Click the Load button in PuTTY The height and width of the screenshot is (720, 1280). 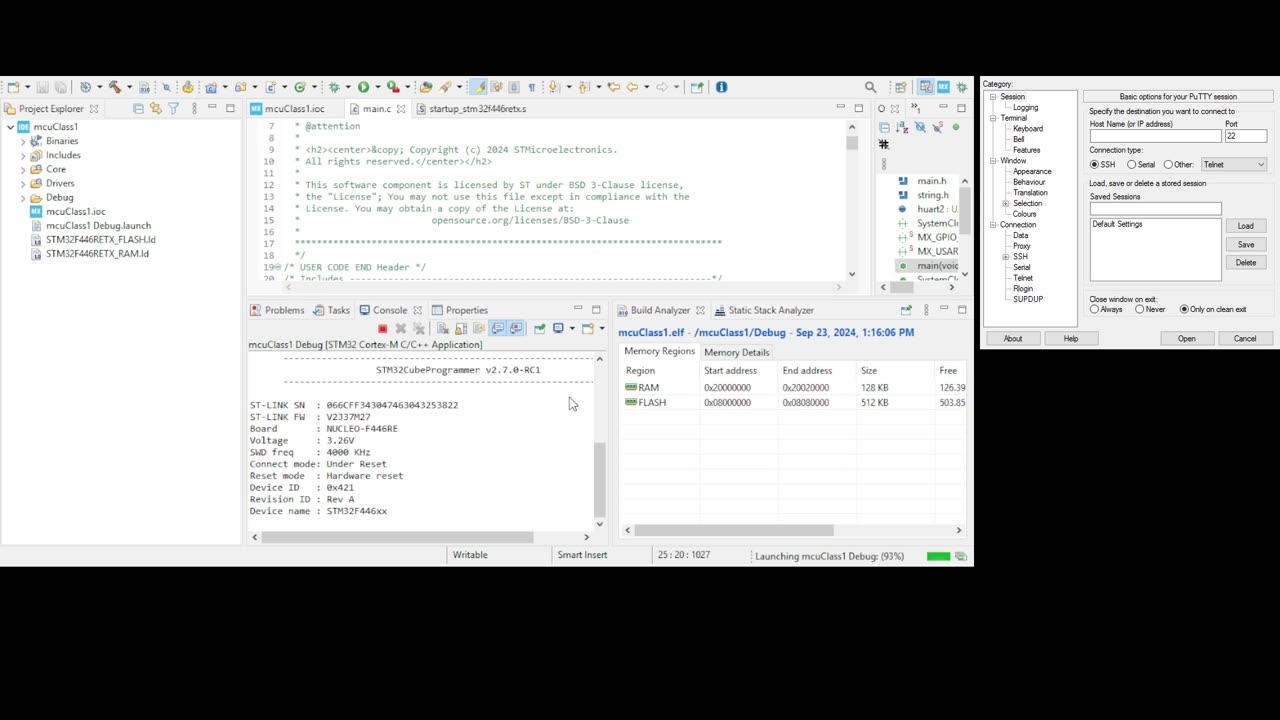[x=1245, y=226]
